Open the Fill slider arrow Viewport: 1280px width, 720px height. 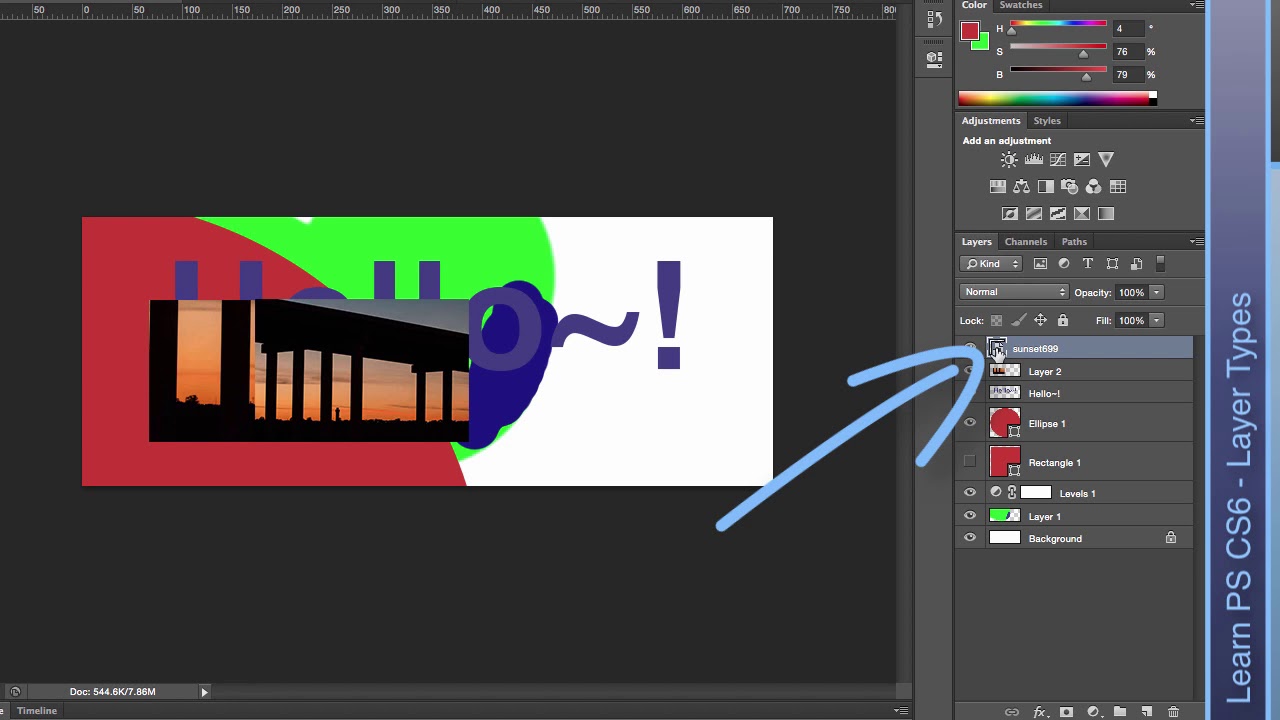pos(1156,321)
